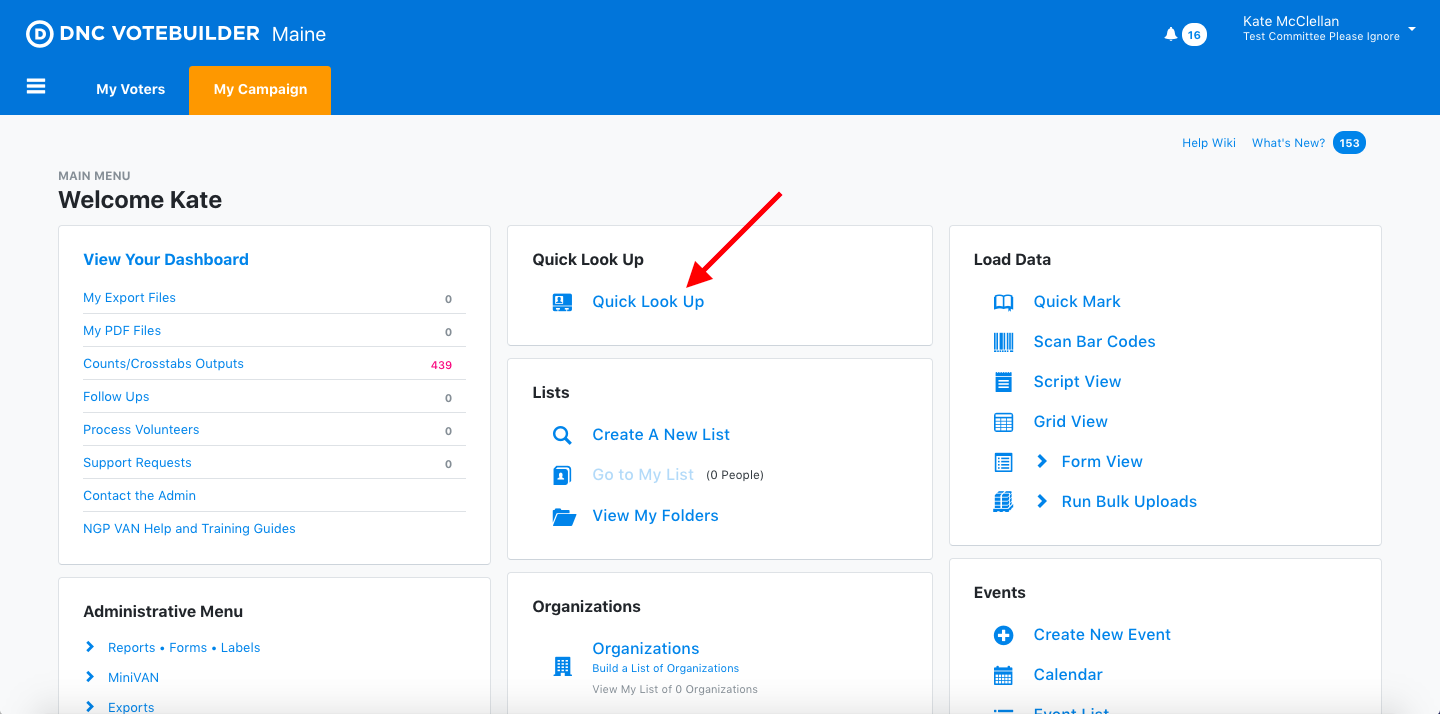Open the Help Wiki link
The width and height of the screenshot is (1440, 714).
coord(1209,143)
